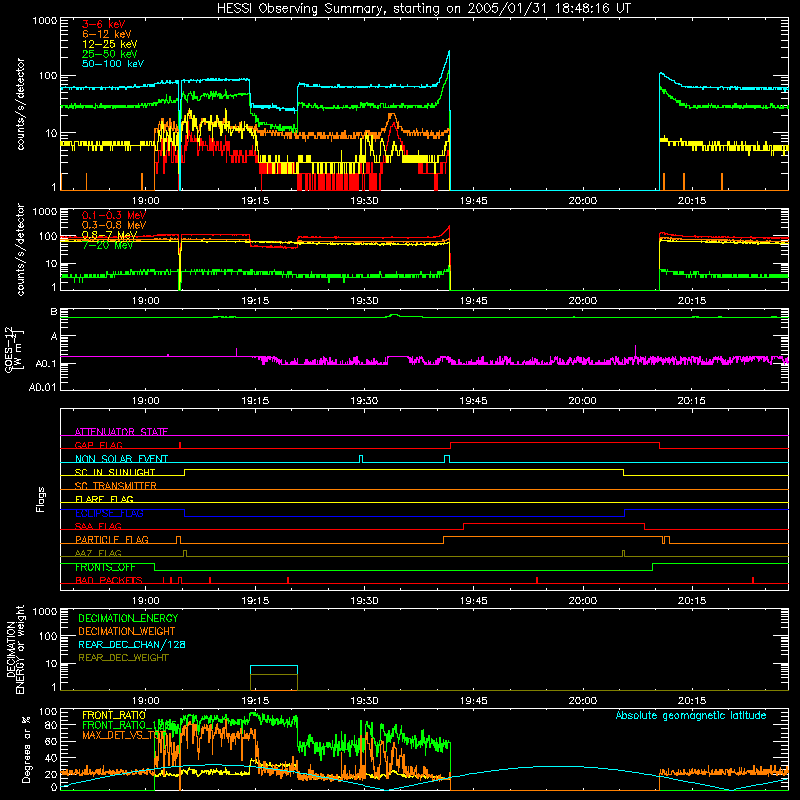Click the DECIMATION_ENERGY legend label

point(128,618)
